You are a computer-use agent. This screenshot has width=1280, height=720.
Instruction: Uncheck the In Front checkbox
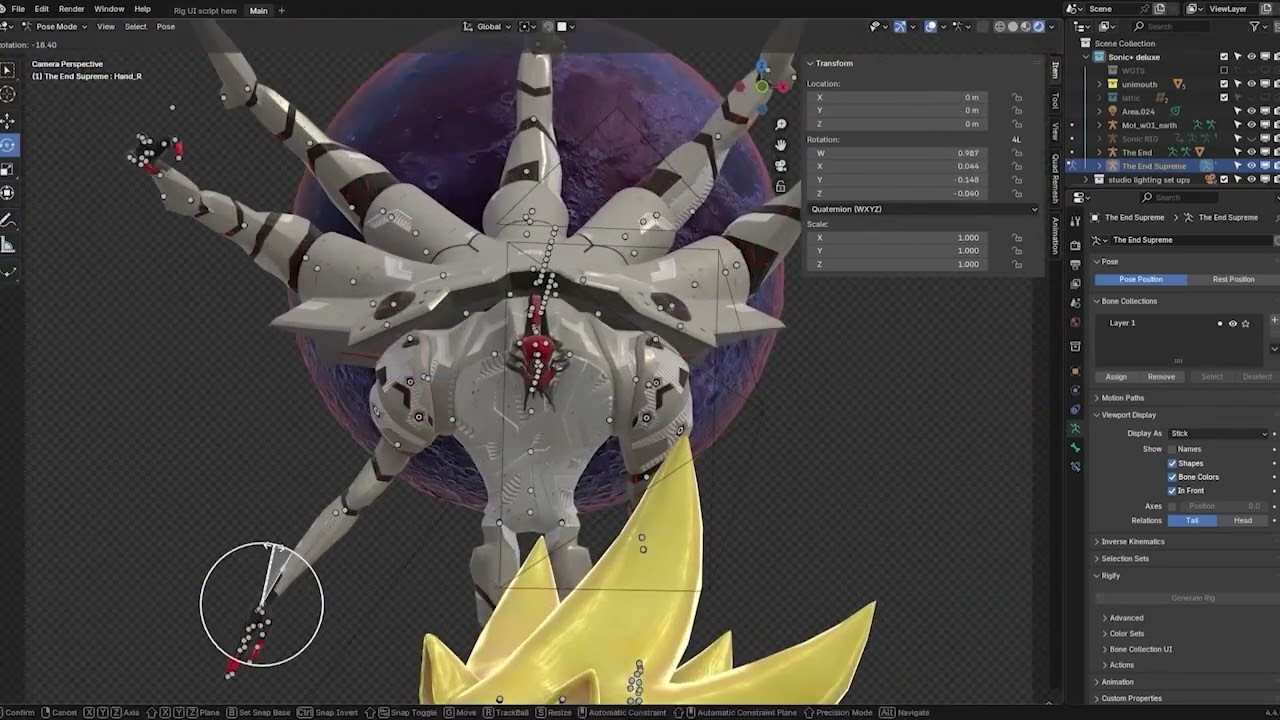[1172, 490]
